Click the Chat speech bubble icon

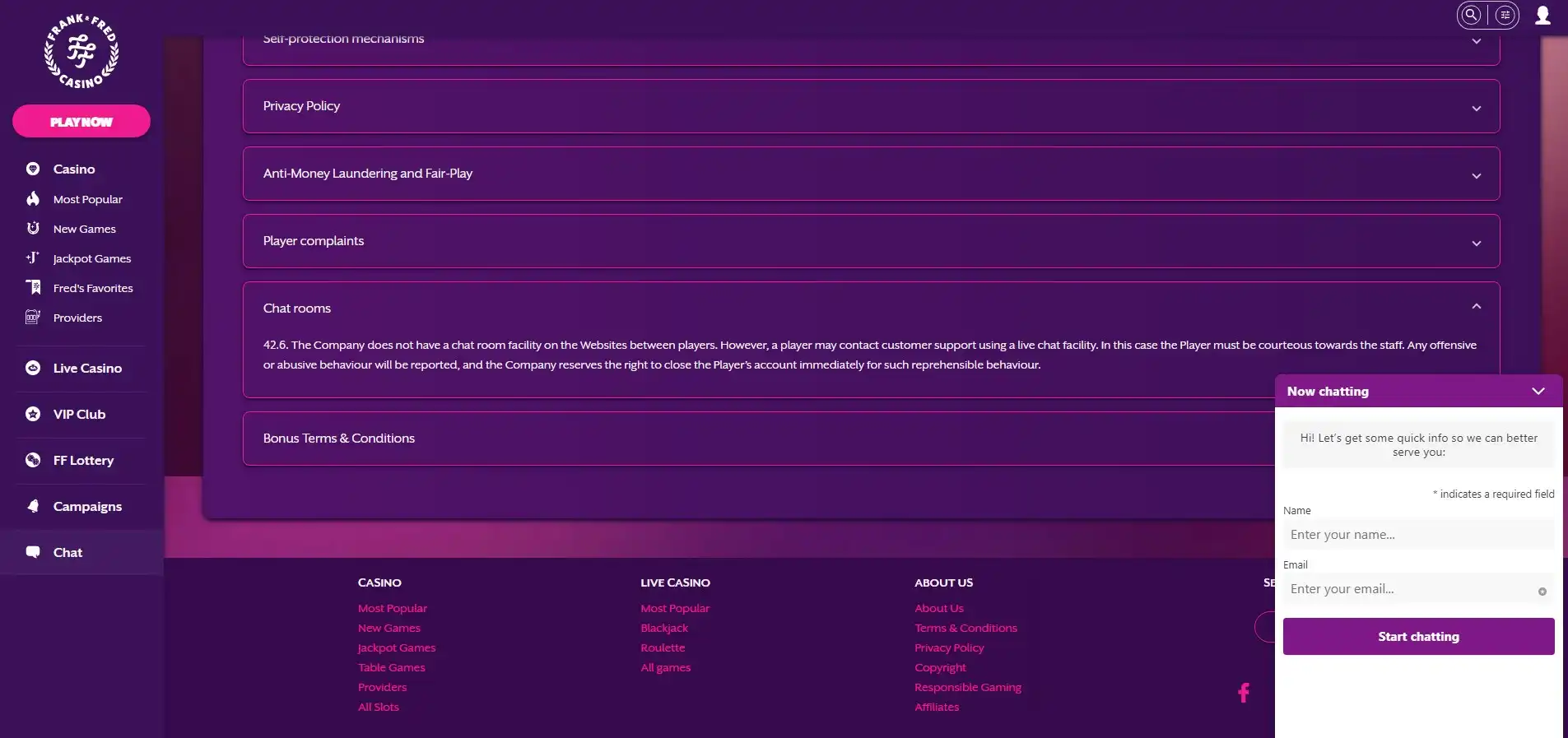[33, 552]
